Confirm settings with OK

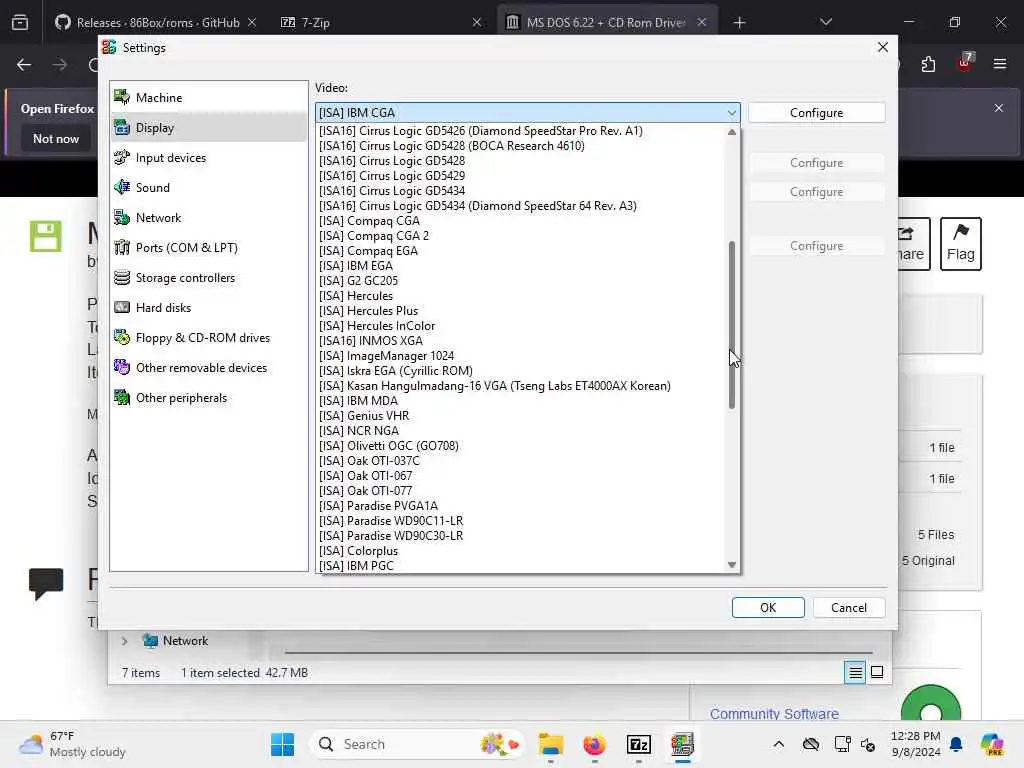768,607
